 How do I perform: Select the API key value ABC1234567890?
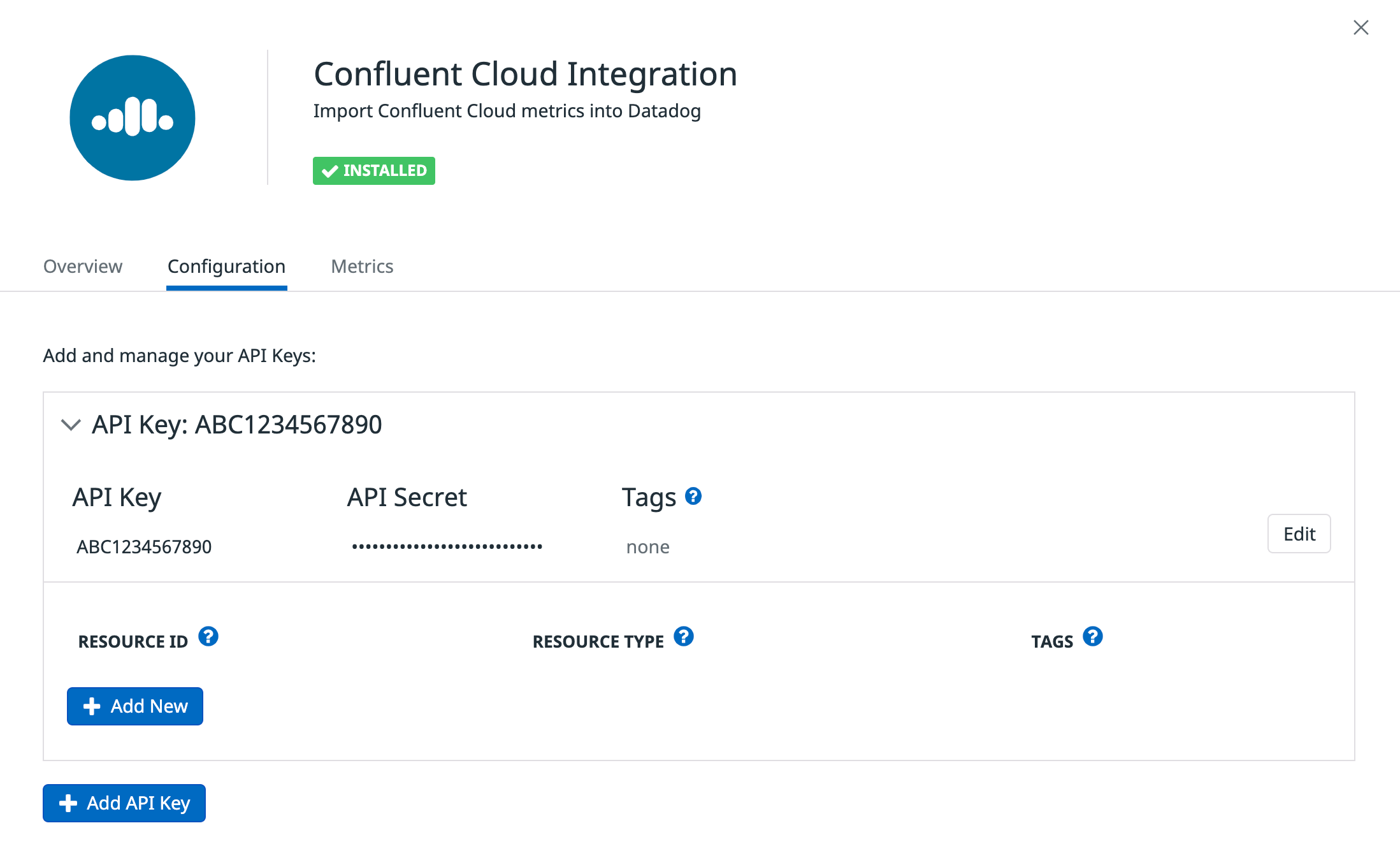click(x=145, y=546)
